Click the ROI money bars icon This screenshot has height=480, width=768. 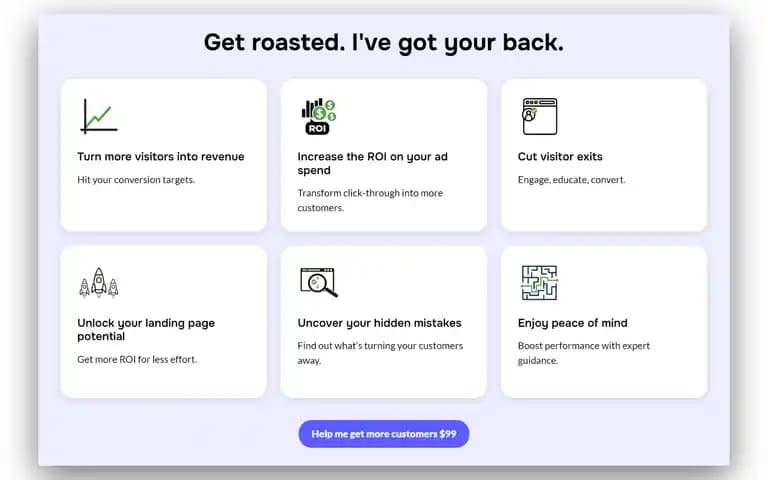tap(319, 116)
